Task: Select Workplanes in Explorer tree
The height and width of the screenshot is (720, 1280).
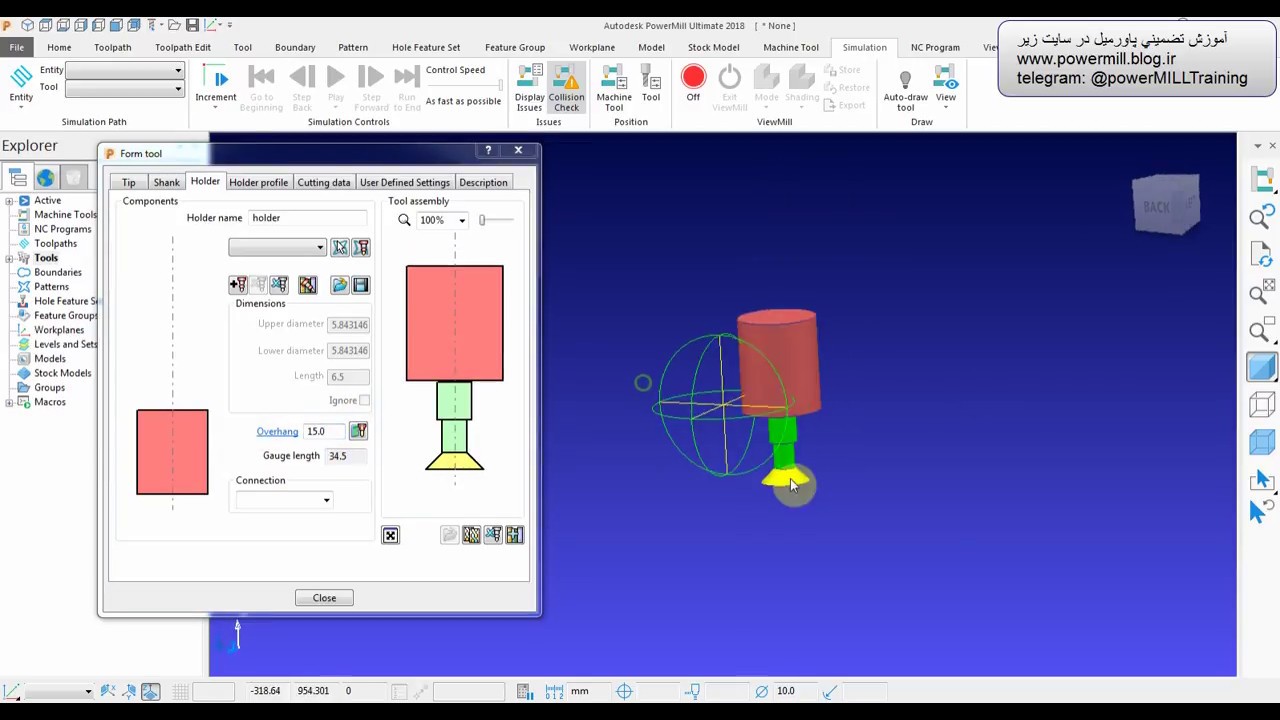Action: pyautogui.click(x=59, y=330)
